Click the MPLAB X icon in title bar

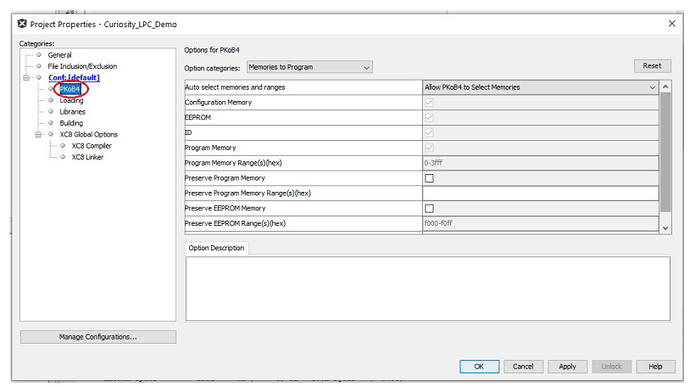tap(22, 24)
